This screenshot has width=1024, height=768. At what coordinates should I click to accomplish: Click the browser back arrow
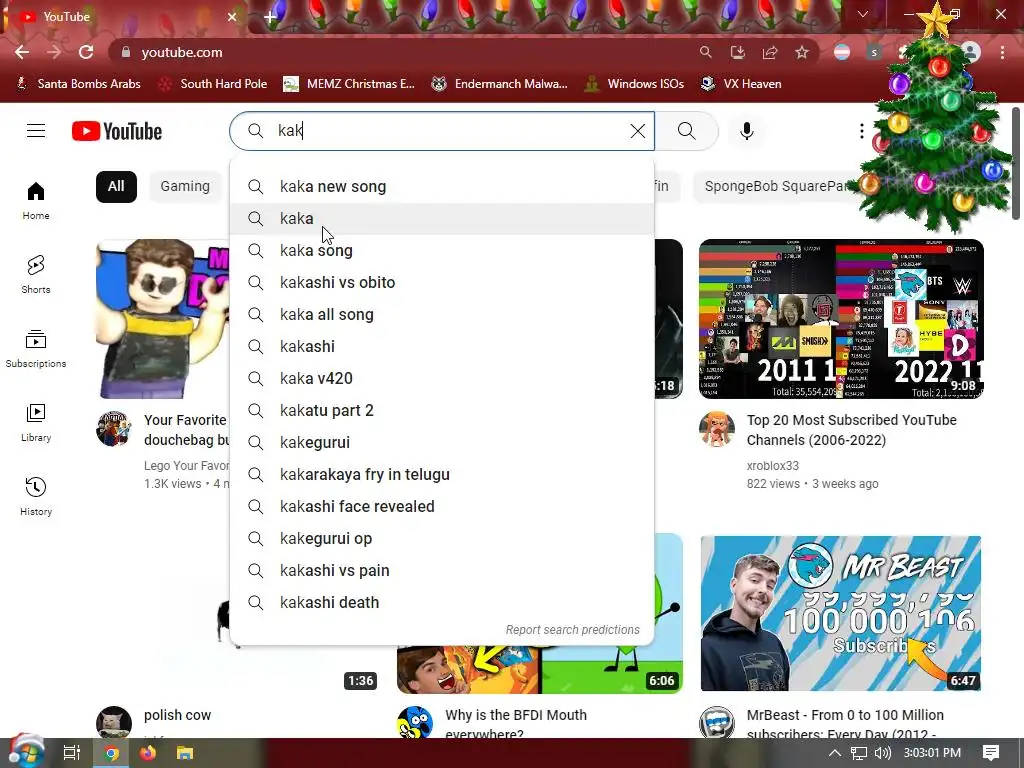pyautogui.click(x=22, y=52)
